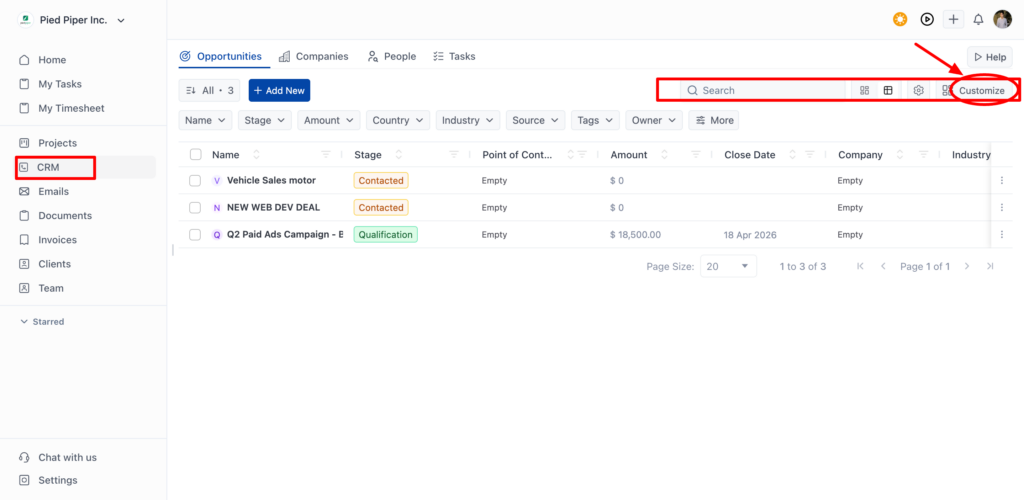This screenshot has height=500, width=1024.
Task: Sort by the Close Date column arrows
Action: point(793,155)
